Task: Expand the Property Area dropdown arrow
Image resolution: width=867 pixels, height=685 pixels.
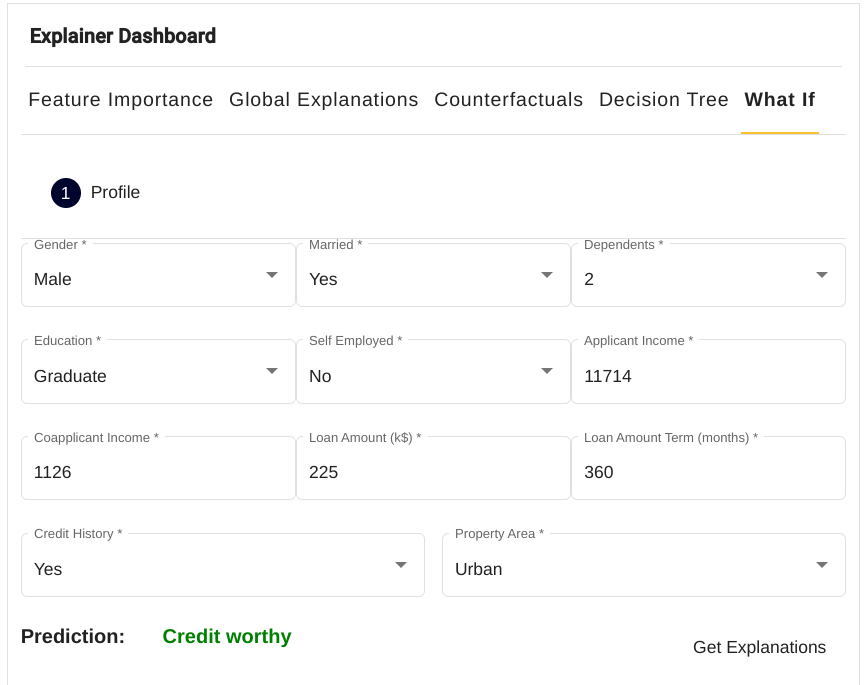Action: coord(822,565)
